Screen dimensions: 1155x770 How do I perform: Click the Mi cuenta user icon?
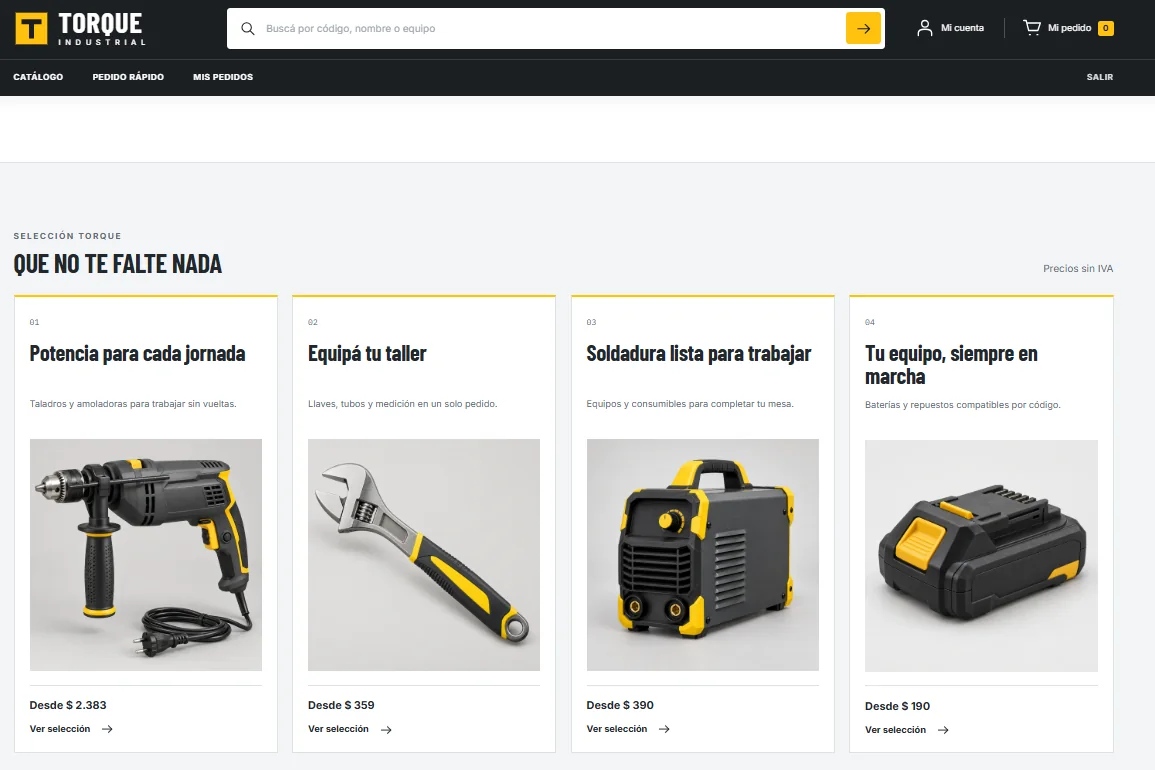point(924,28)
